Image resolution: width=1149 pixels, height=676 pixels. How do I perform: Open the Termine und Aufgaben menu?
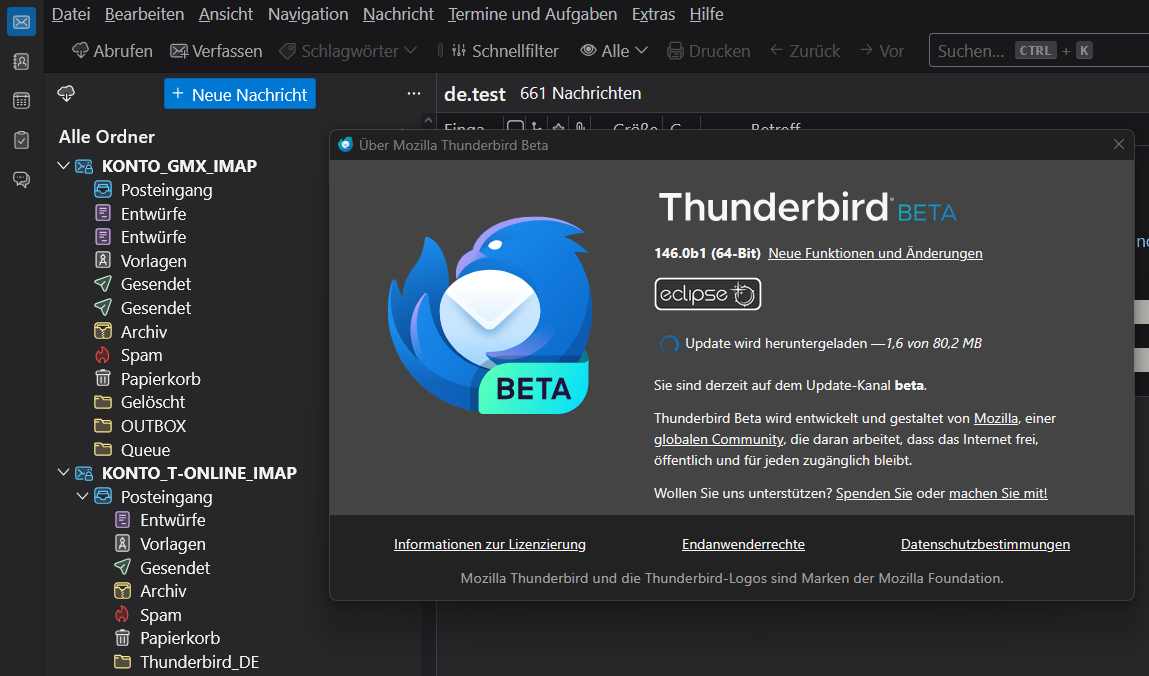[x=533, y=14]
